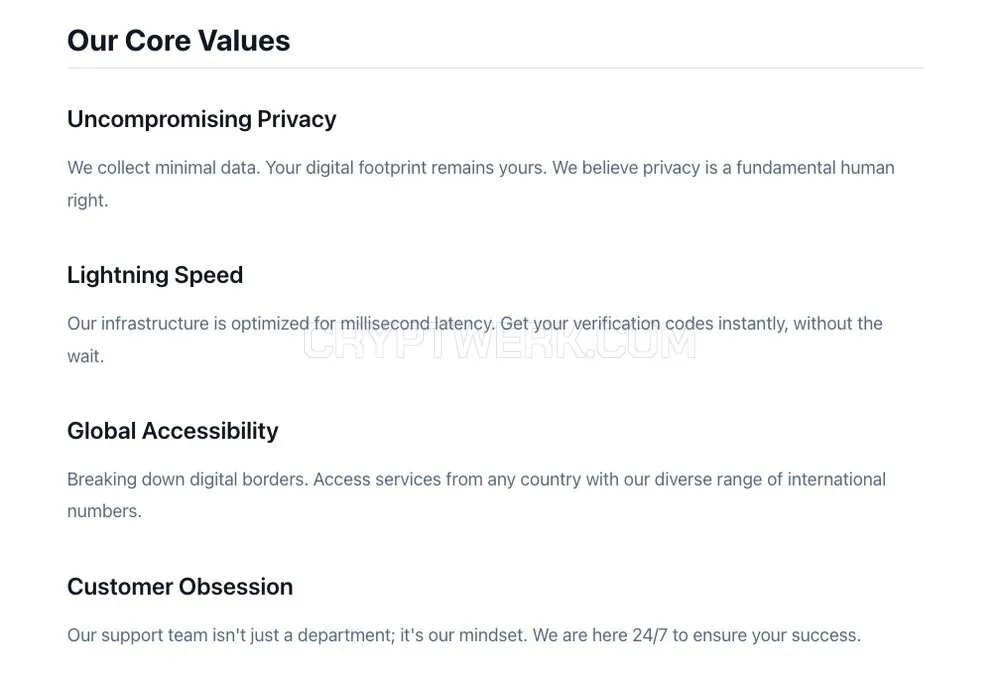The height and width of the screenshot is (681, 1000).
Task: Click the "We collect minimal data" sentence
Action: coord(164,168)
